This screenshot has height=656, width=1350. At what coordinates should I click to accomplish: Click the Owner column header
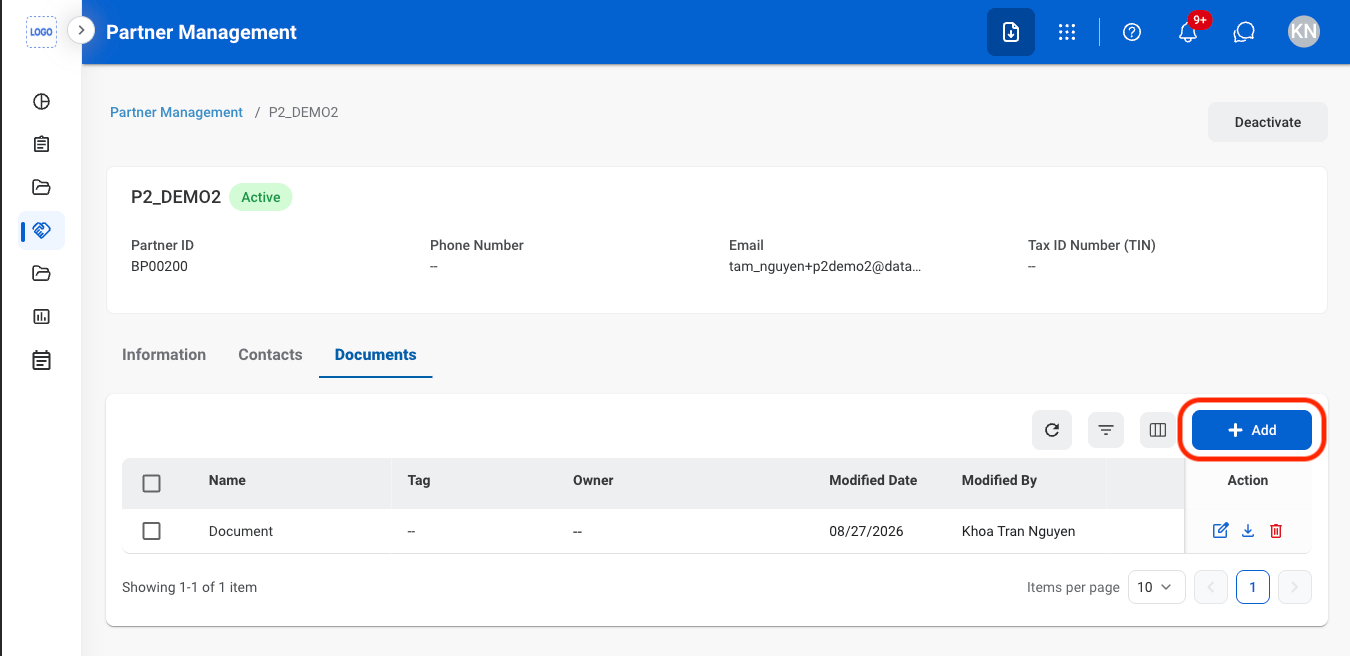pos(593,480)
